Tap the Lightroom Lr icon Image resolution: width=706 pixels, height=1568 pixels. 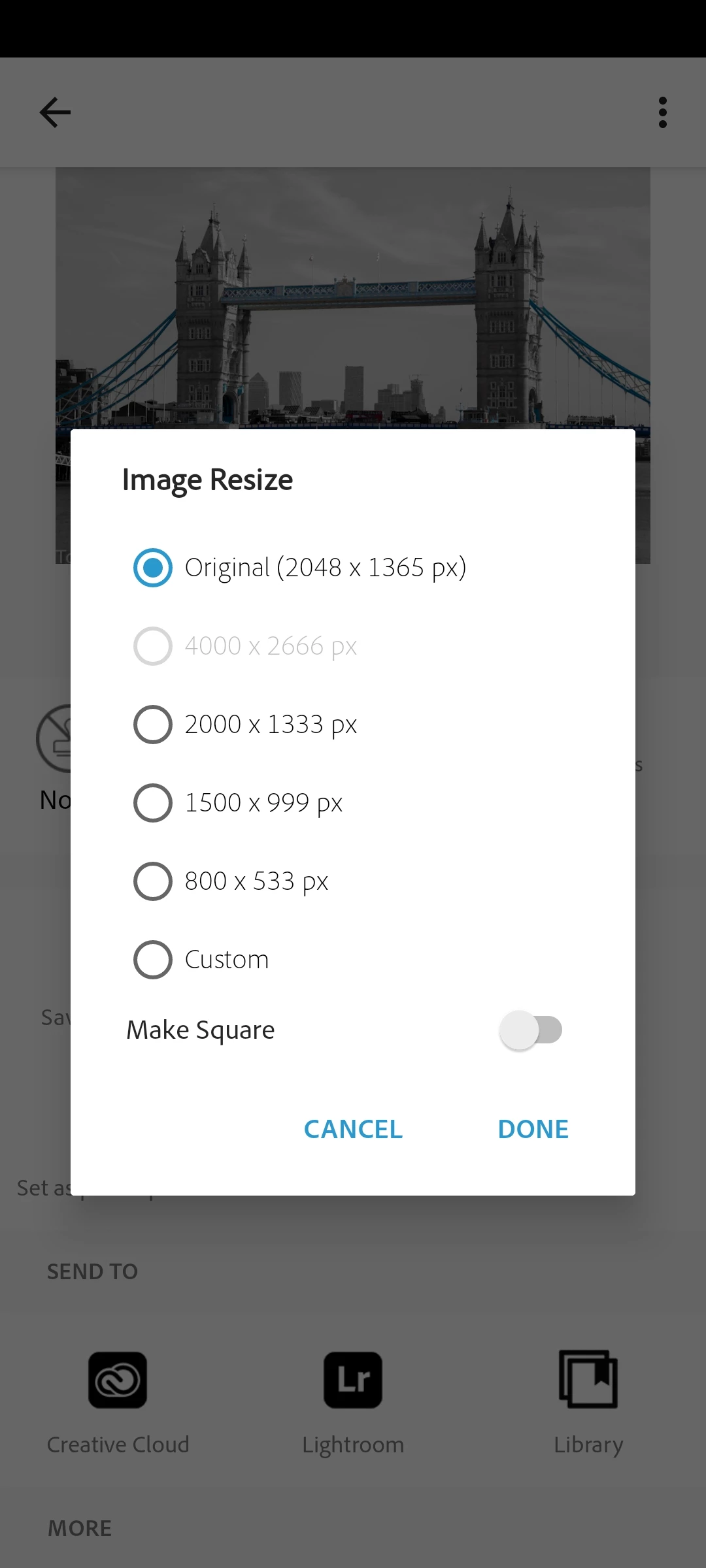[x=353, y=1380]
